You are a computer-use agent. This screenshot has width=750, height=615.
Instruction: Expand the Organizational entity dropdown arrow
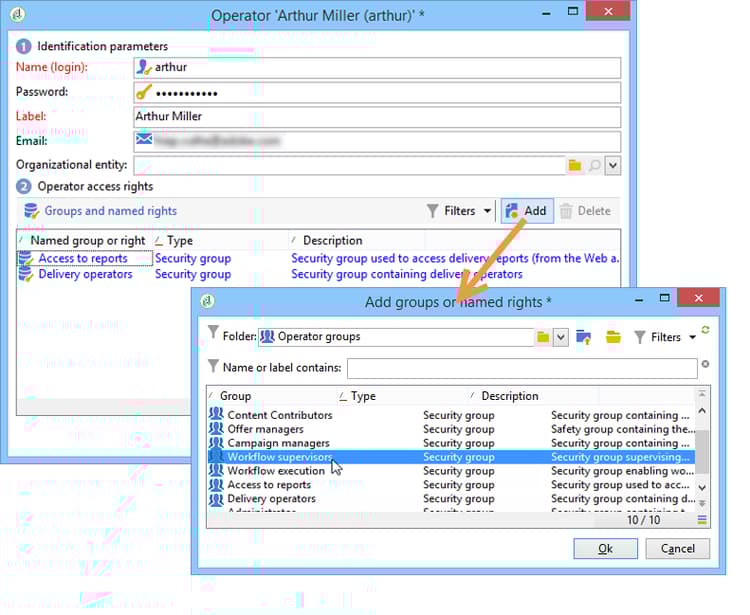coord(613,166)
